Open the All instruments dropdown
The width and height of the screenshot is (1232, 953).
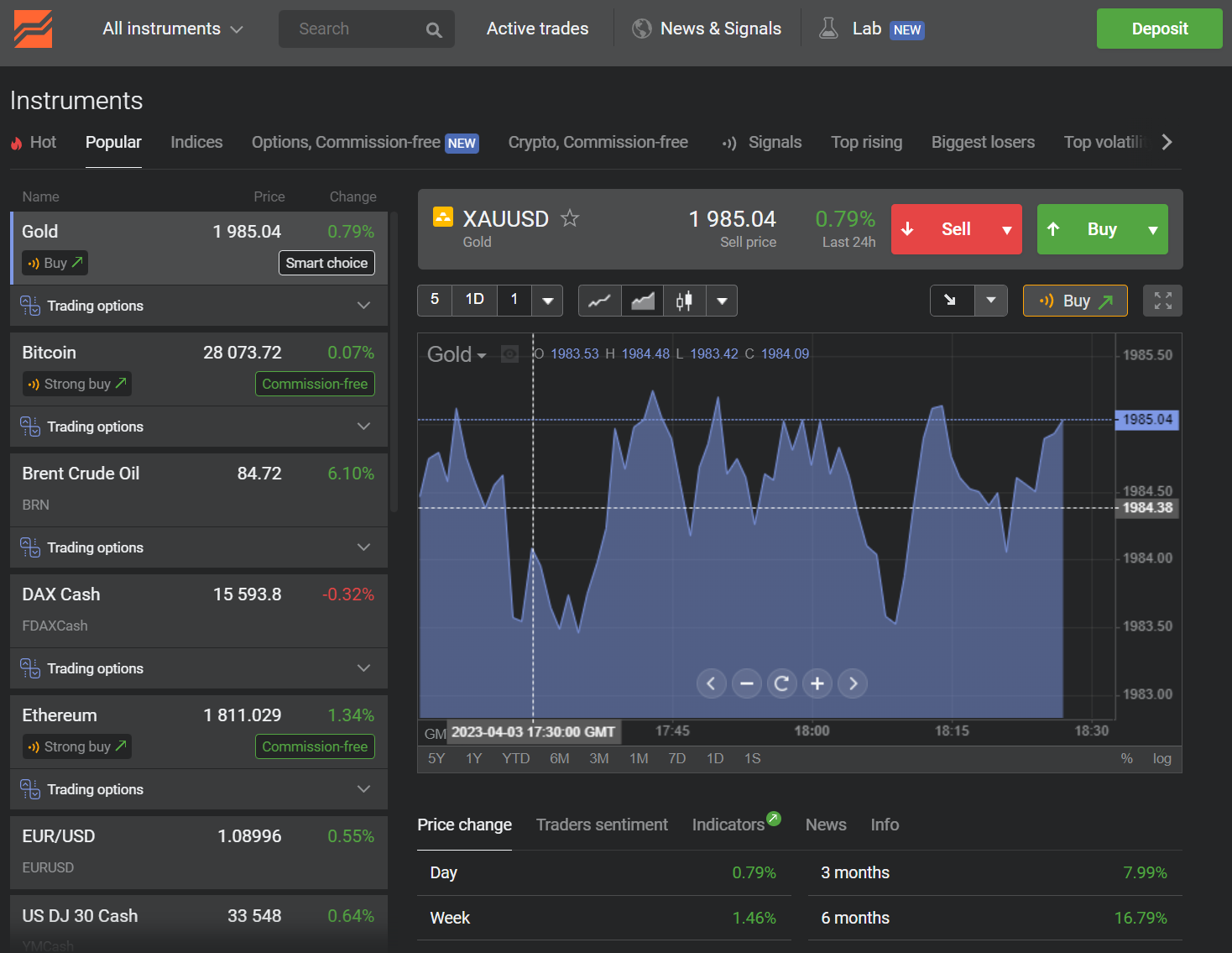pos(172,28)
